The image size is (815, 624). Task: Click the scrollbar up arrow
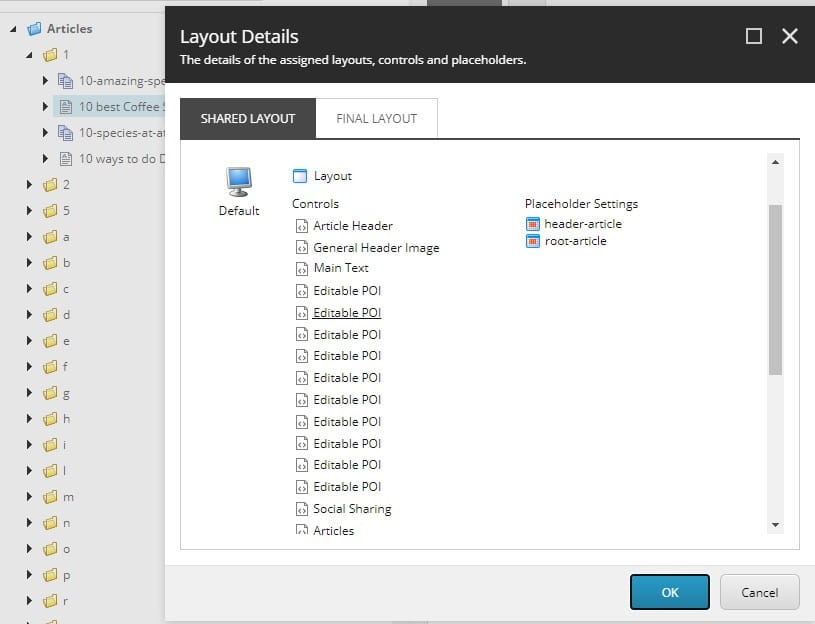pyautogui.click(x=775, y=162)
